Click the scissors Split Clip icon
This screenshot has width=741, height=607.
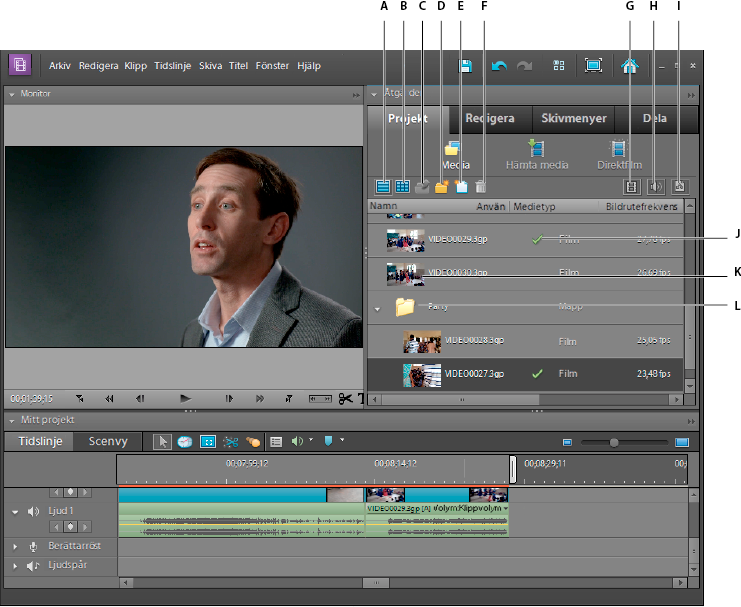(345, 399)
